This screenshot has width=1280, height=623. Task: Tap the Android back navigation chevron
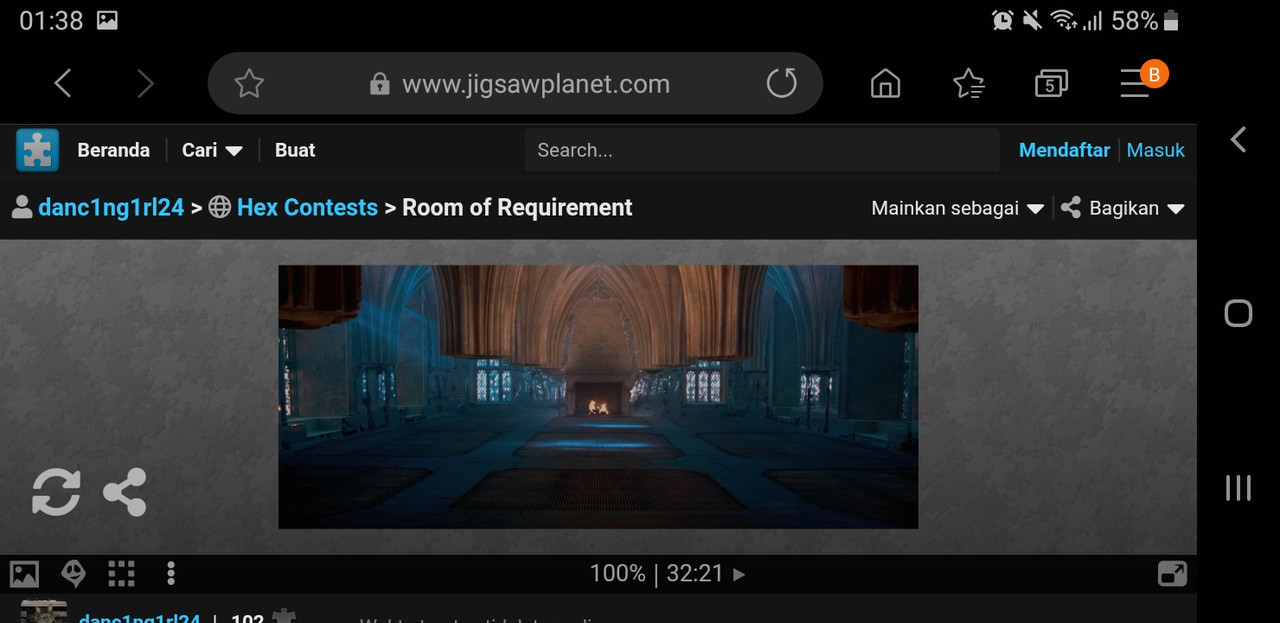pyautogui.click(x=1238, y=139)
